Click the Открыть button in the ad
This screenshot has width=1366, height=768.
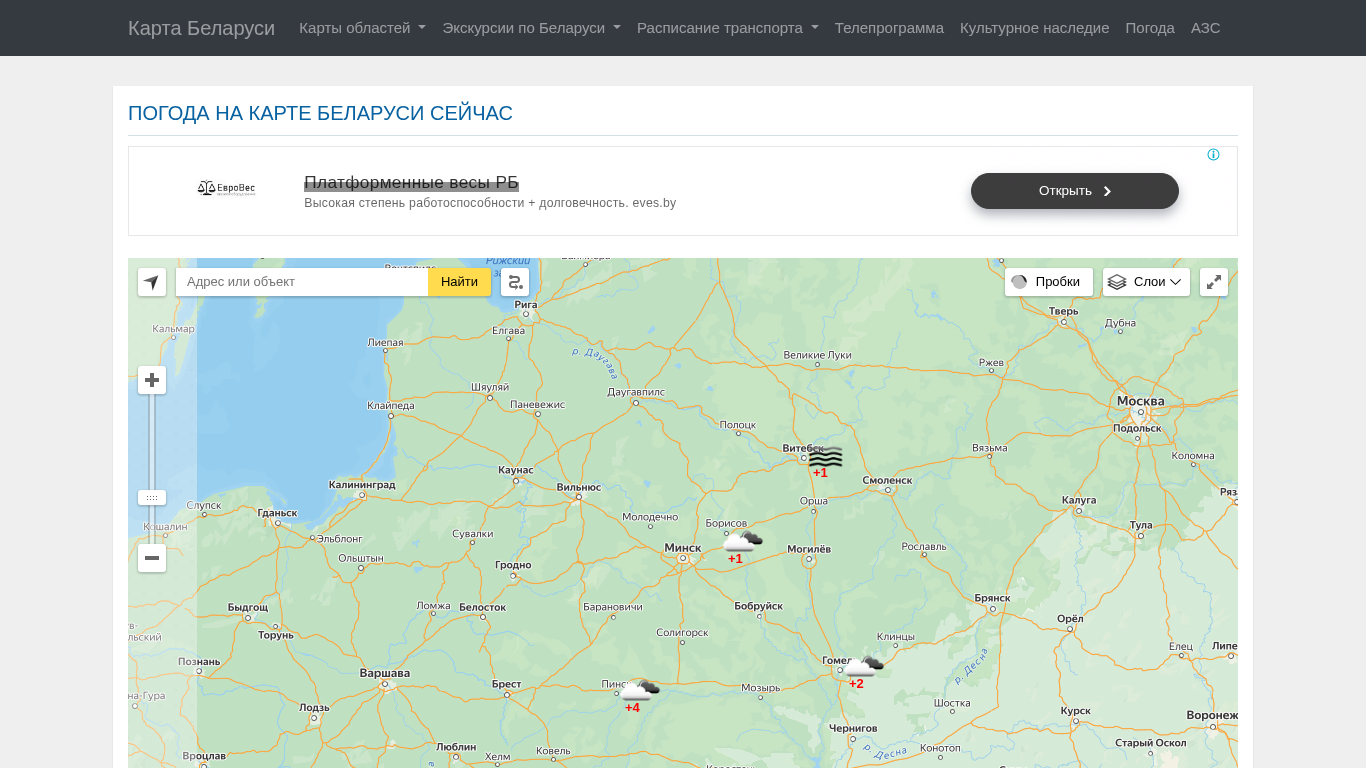pyautogui.click(x=1074, y=191)
